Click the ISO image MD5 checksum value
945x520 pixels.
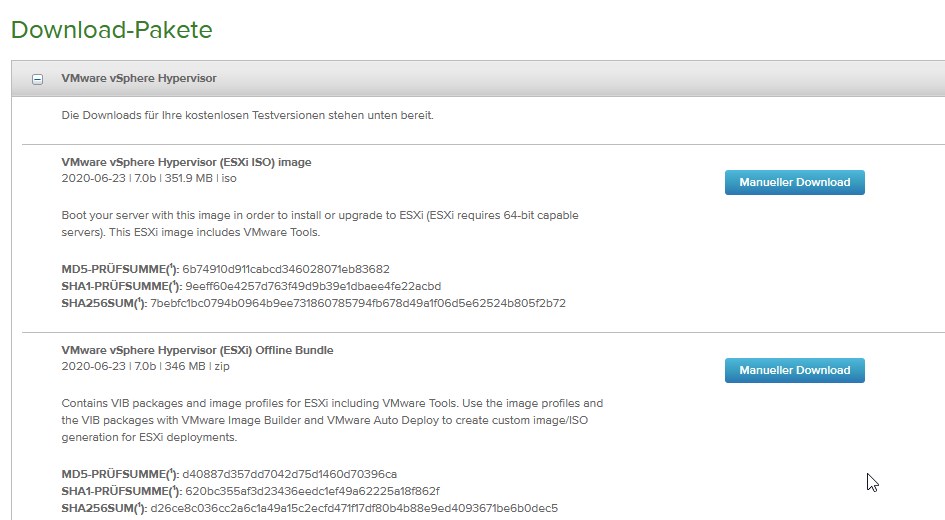[x=286, y=269]
